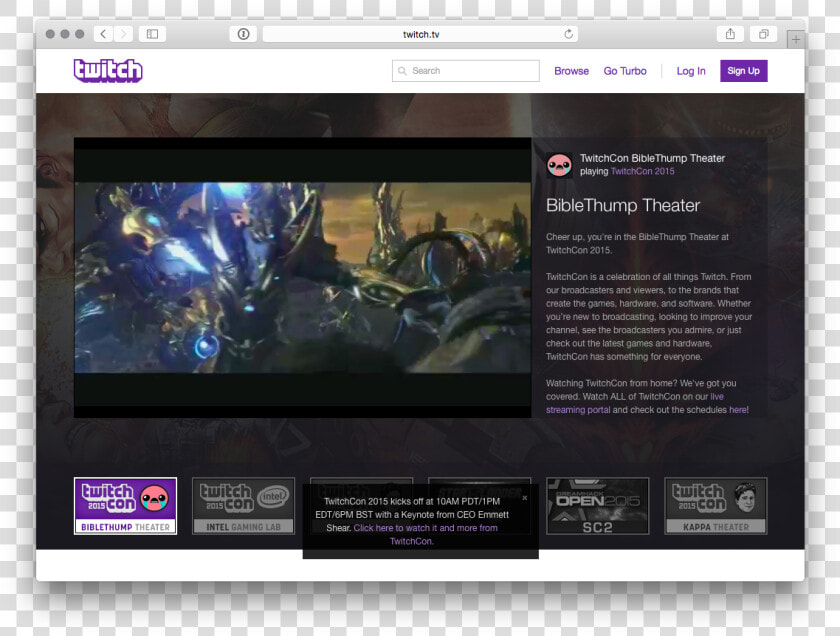Image resolution: width=840 pixels, height=636 pixels.
Task: Open the TwitchCon 2015 game link
Action: coord(642,171)
